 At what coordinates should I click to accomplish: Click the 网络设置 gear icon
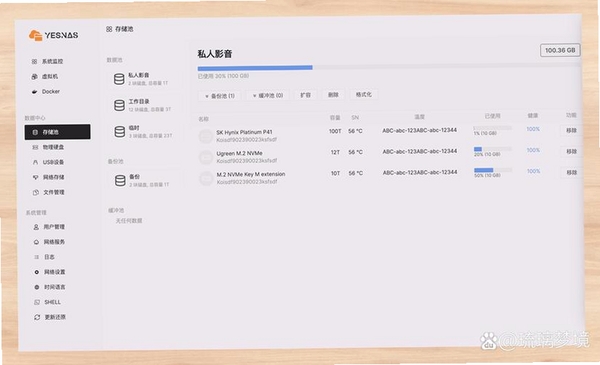[36, 272]
